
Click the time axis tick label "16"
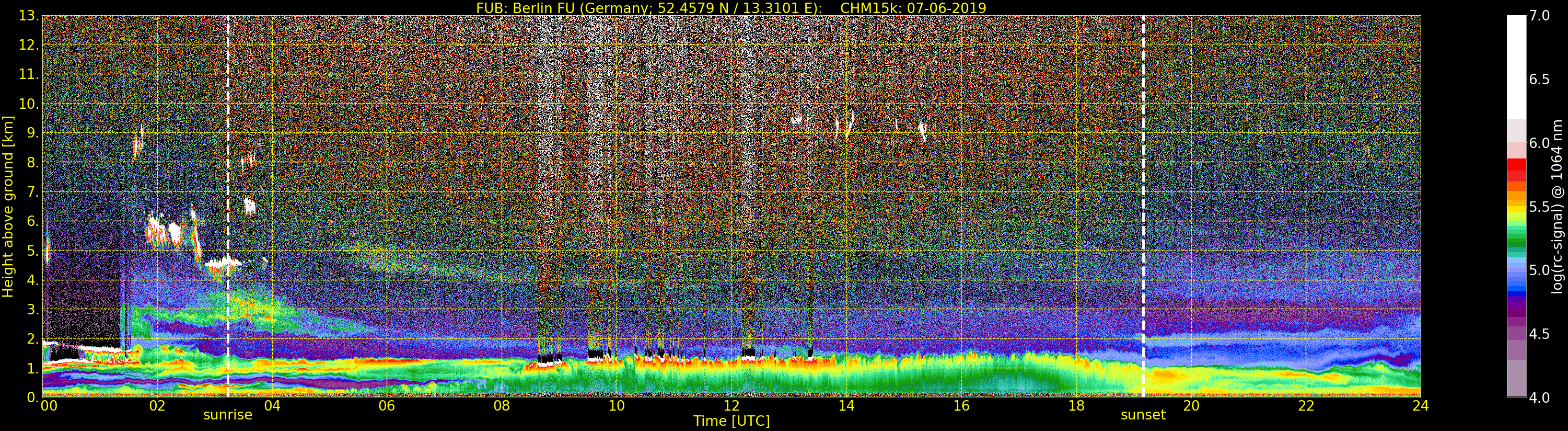click(x=961, y=406)
